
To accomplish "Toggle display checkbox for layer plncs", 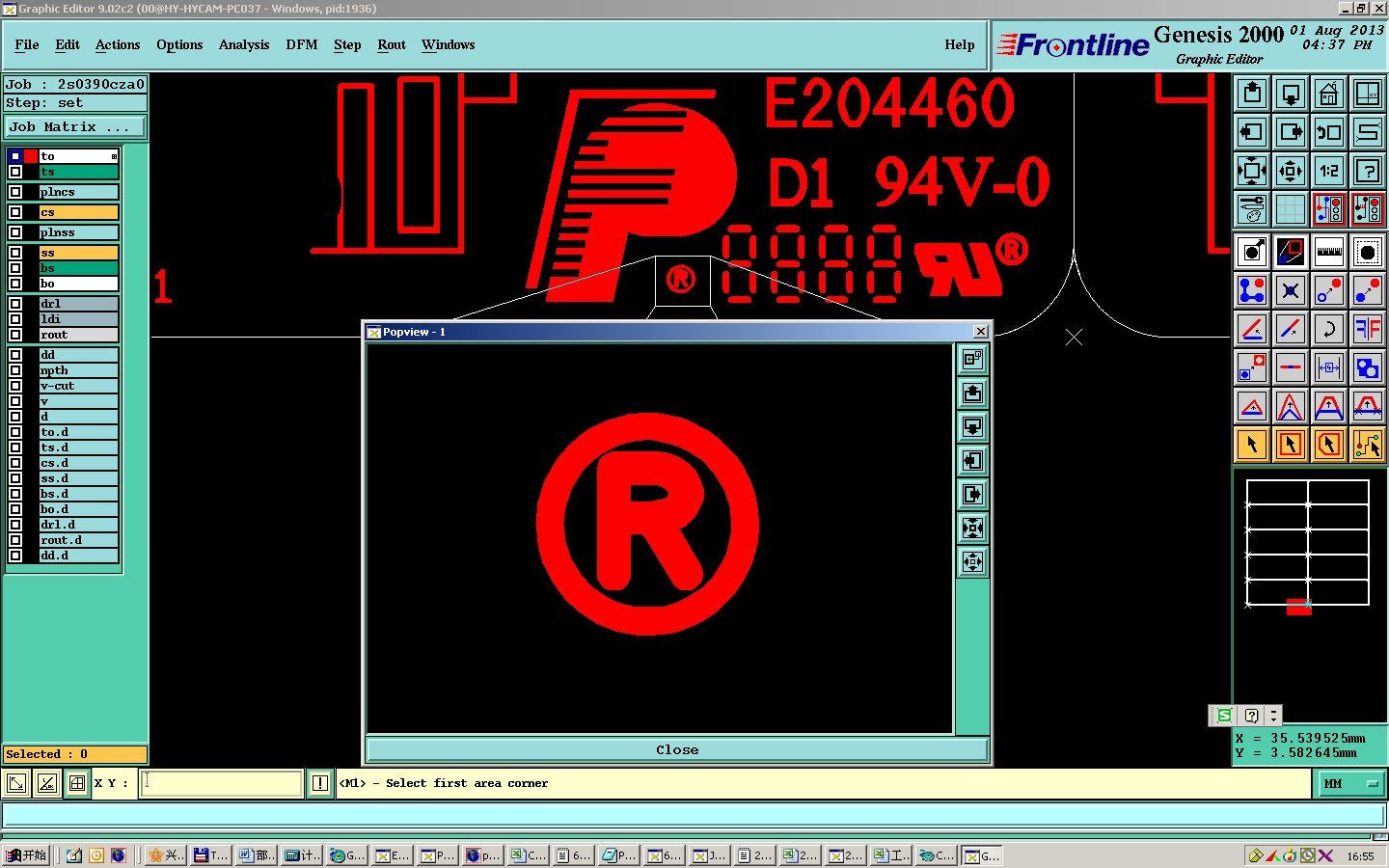I will pos(15,192).
